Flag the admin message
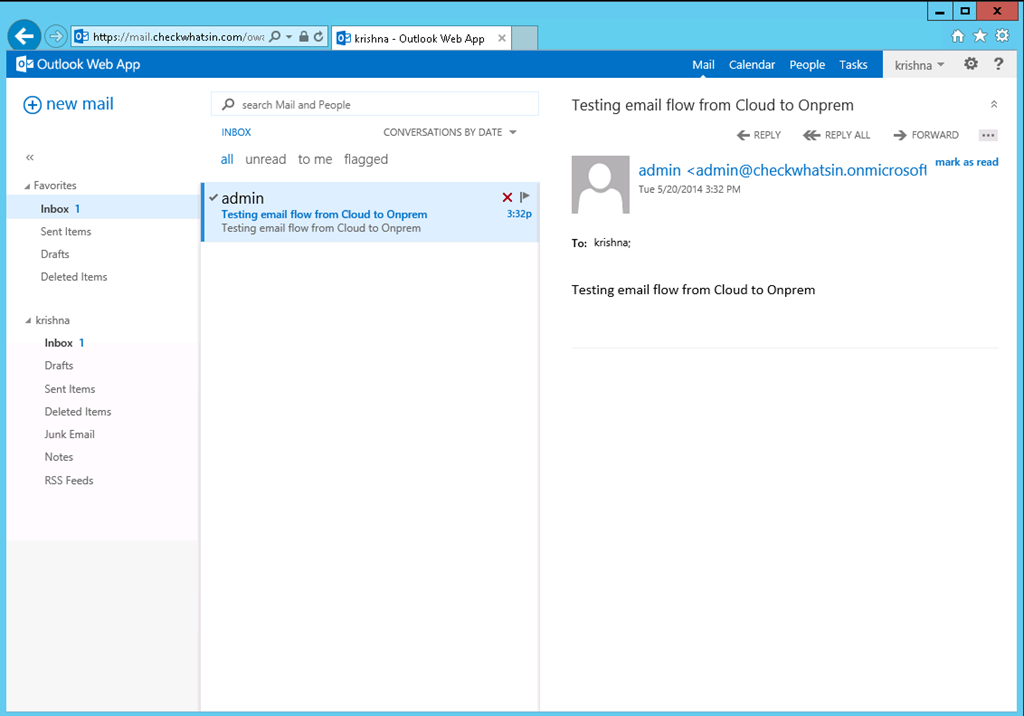The image size is (1024, 716). click(x=524, y=197)
